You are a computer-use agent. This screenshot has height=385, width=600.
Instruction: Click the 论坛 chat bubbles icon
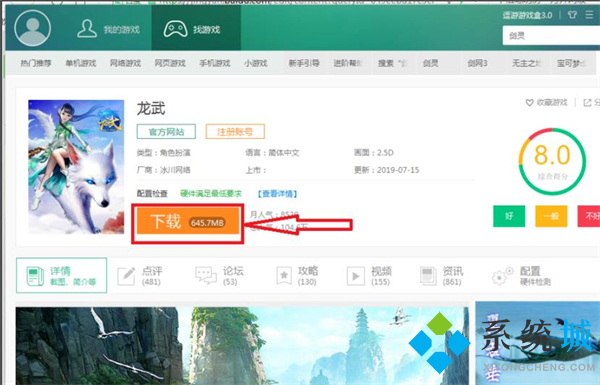click(x=206, y=276)
